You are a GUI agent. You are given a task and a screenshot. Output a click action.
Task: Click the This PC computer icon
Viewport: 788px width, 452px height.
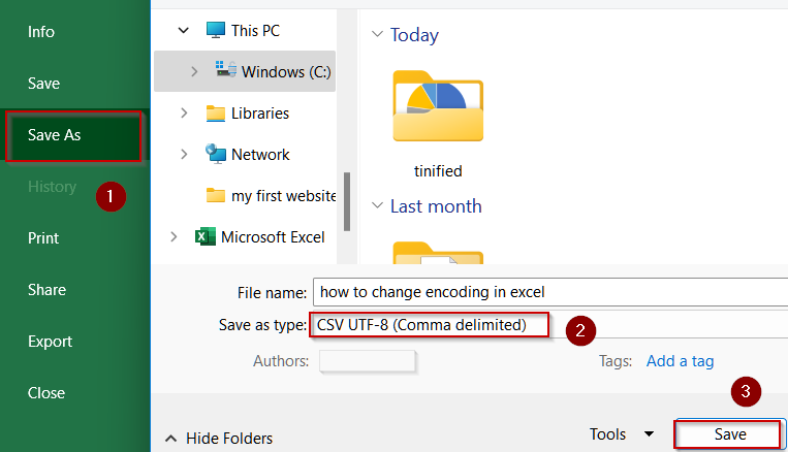coord(215,30)
